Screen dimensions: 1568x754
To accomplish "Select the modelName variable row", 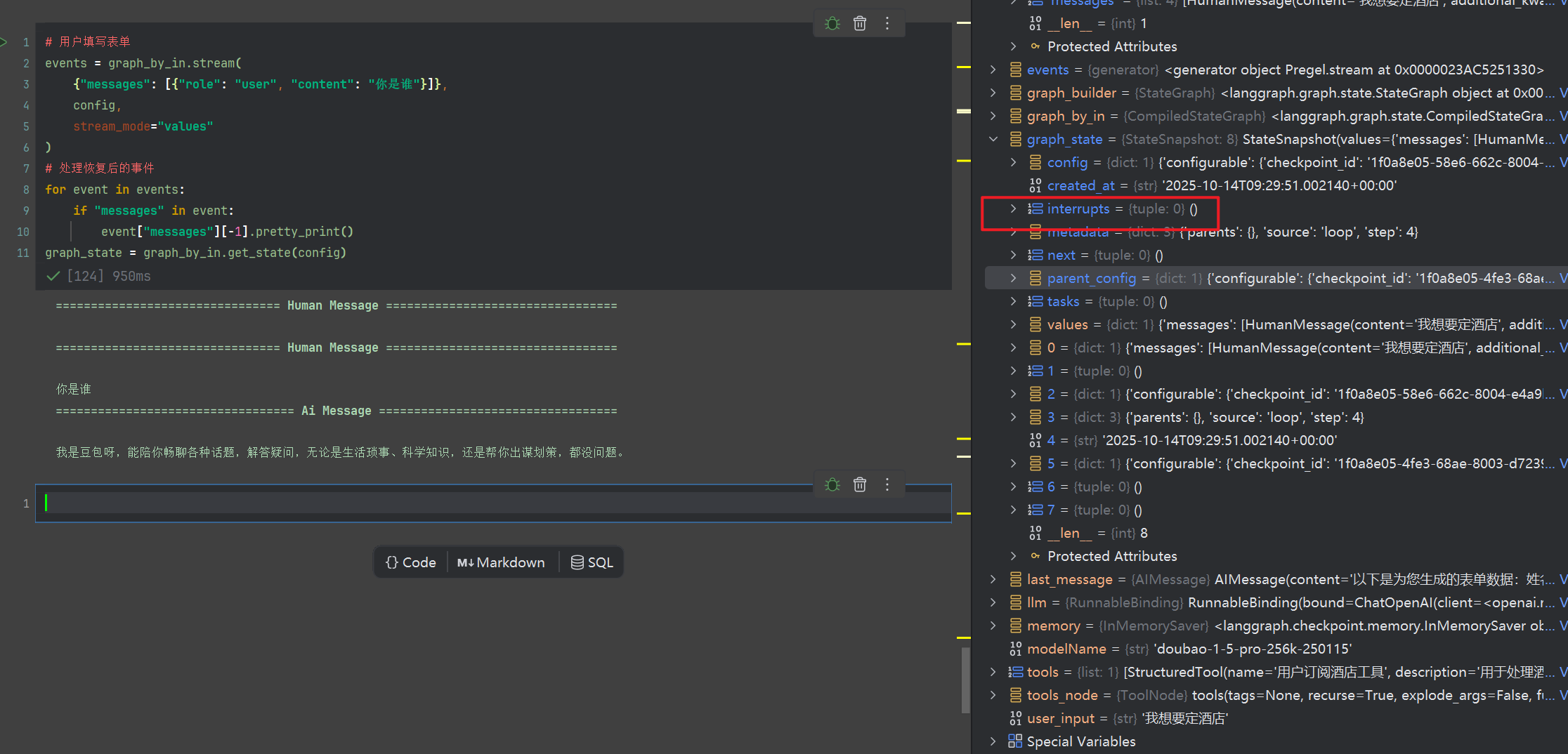I will [1066, 649].
